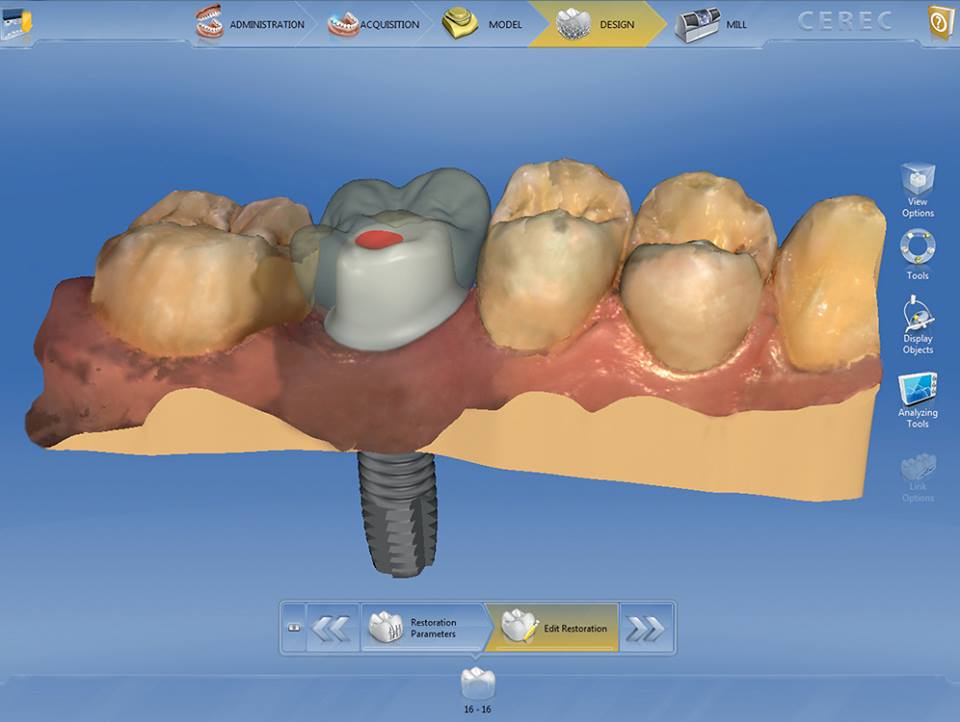This screenshot has height=722, width=960.
Task: Click the red screw channel marking
Action: tap(379, 239)
